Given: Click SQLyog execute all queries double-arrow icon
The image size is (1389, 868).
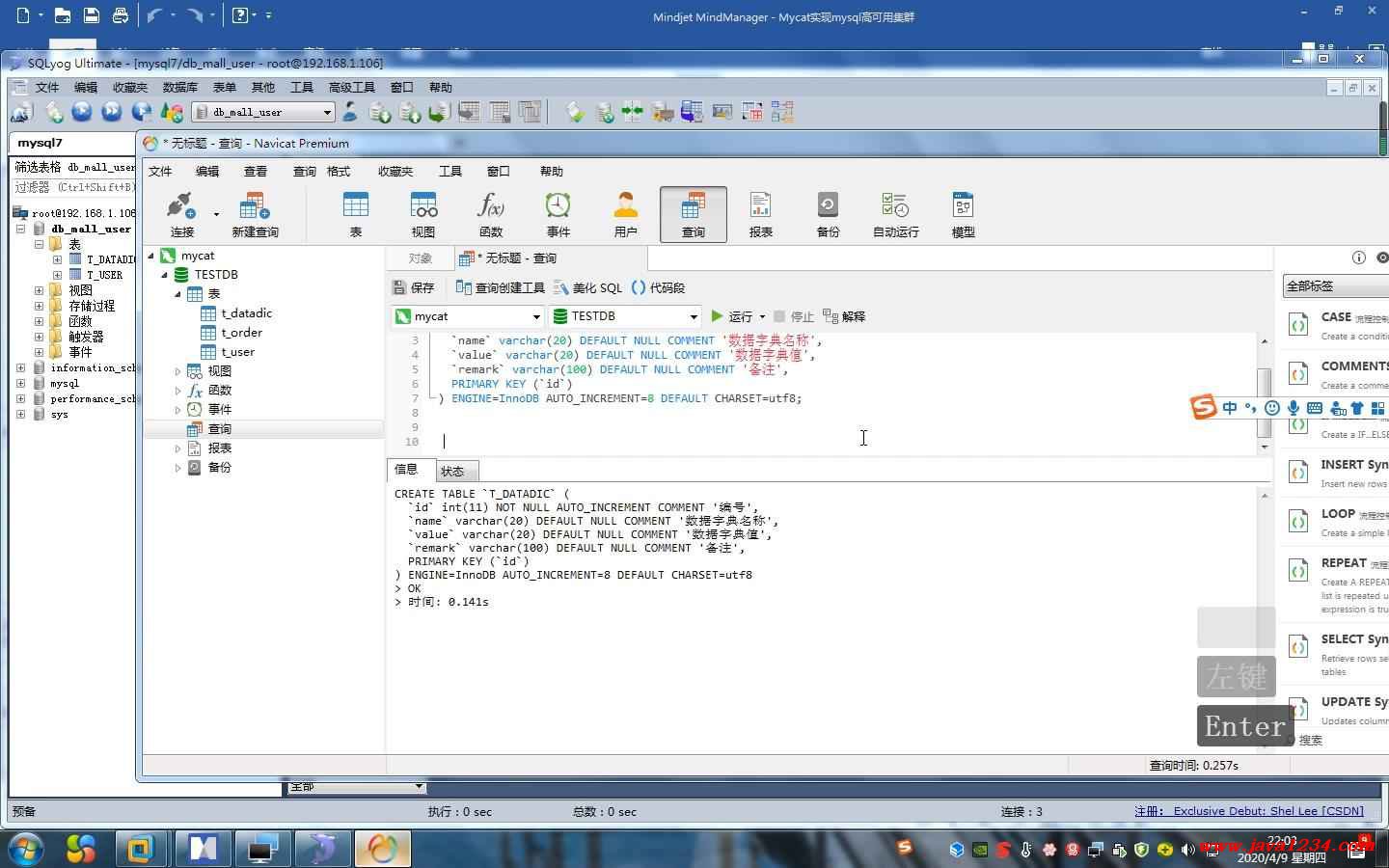Looking at the screenshot, I should [112, 112].
